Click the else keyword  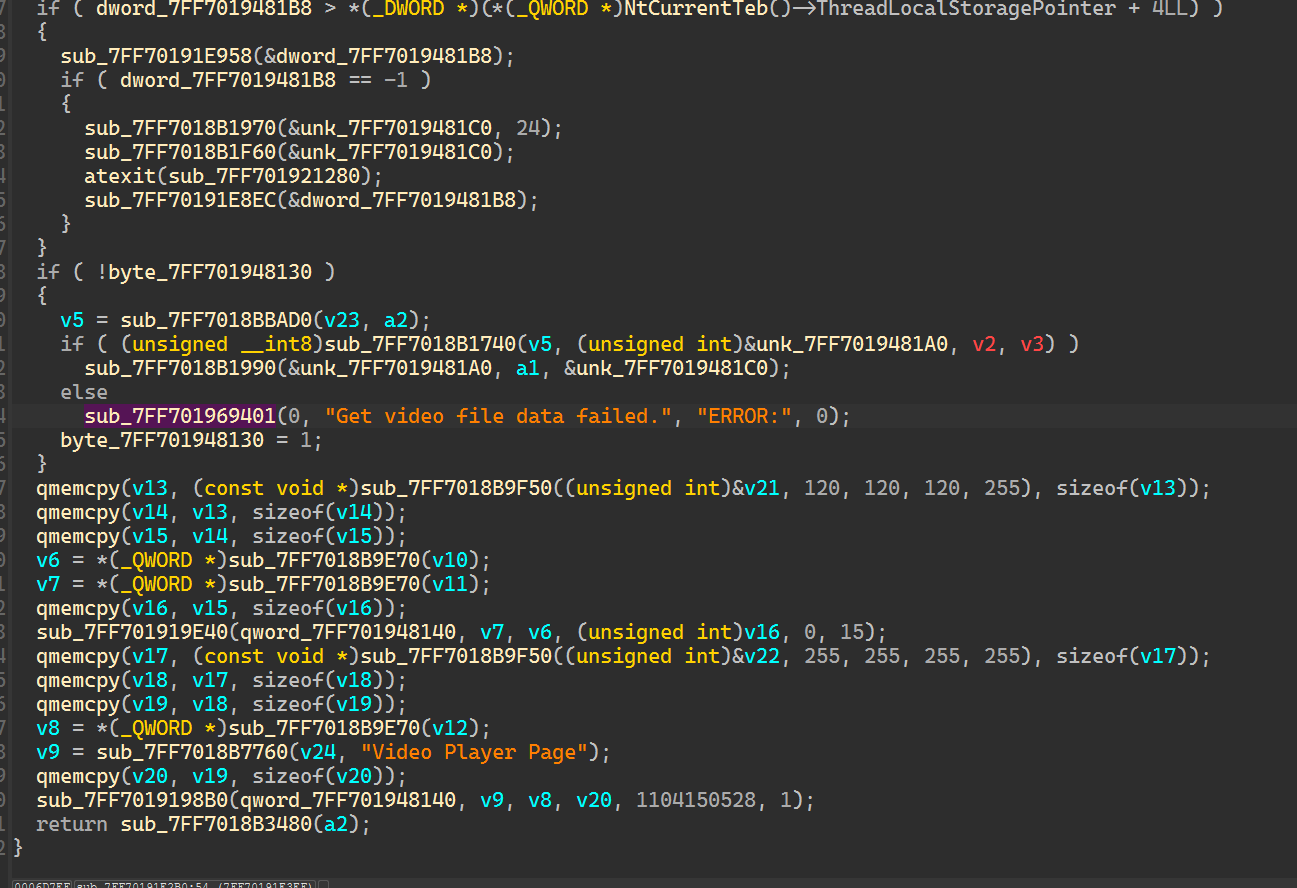coord(84,392)
